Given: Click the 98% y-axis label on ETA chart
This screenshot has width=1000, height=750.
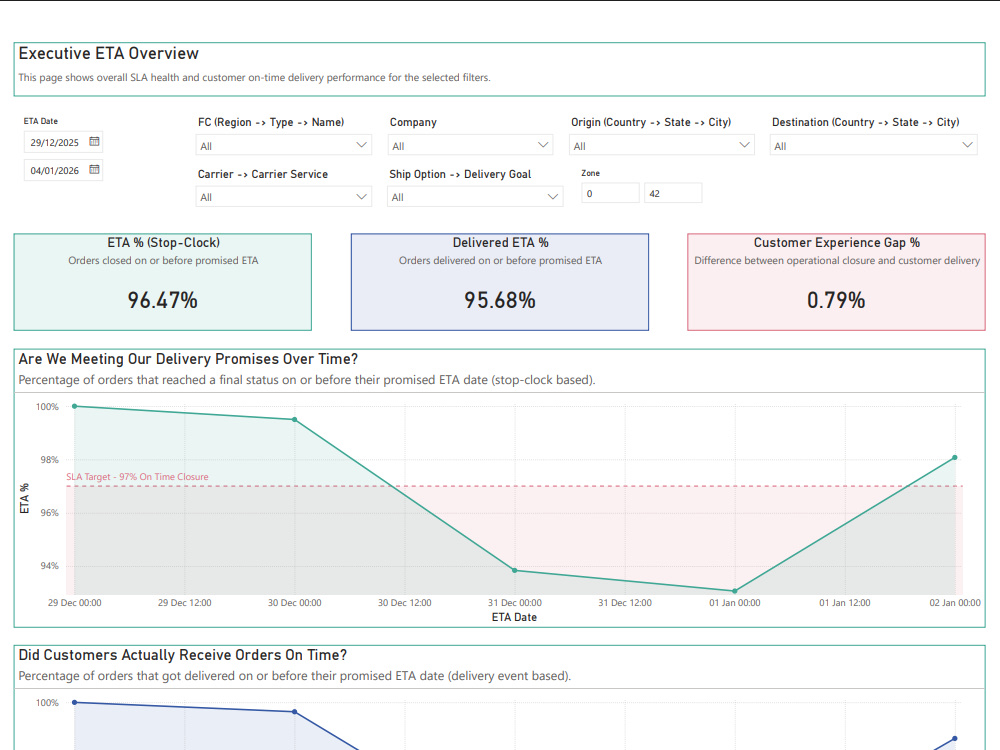Looking at the screenshot, I should click(49, 460).
